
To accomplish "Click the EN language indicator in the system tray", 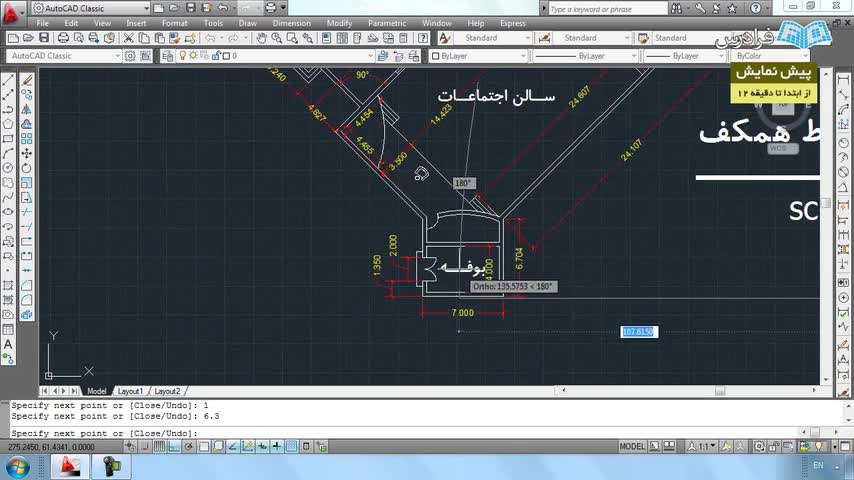I will (x=818, y=465).
